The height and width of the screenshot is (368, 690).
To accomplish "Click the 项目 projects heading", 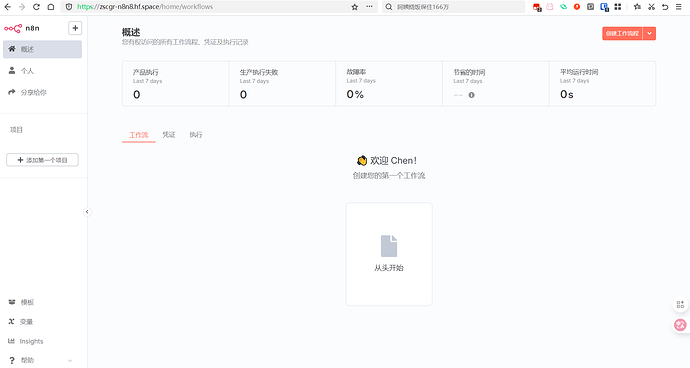I will click(x=16, y=130).
